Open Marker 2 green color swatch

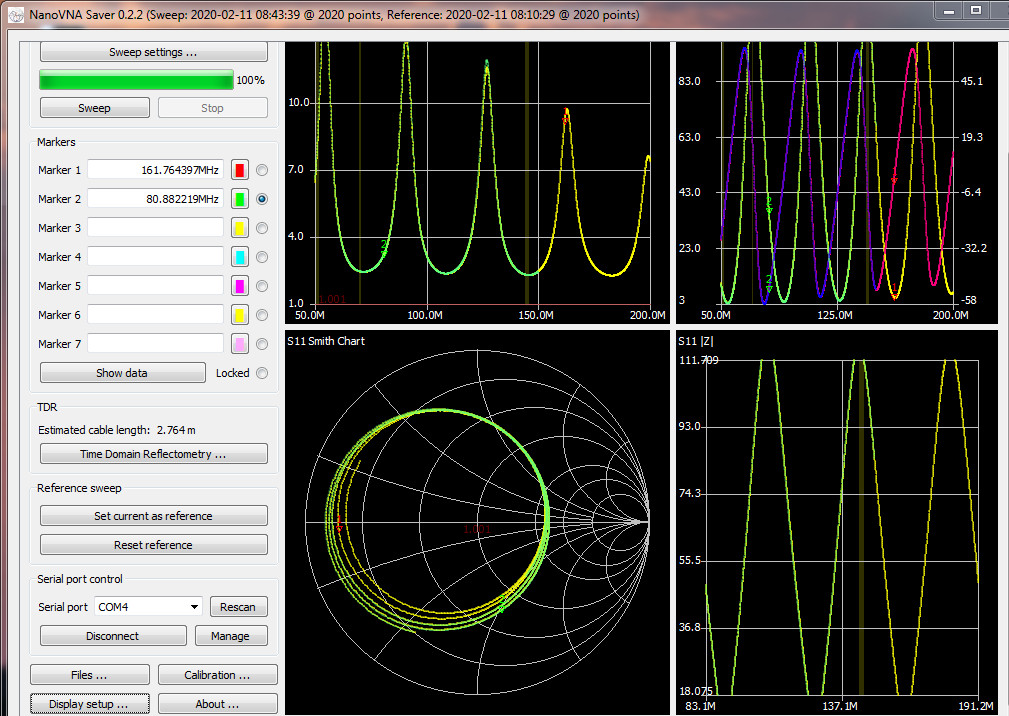click(x=240, y=199)
